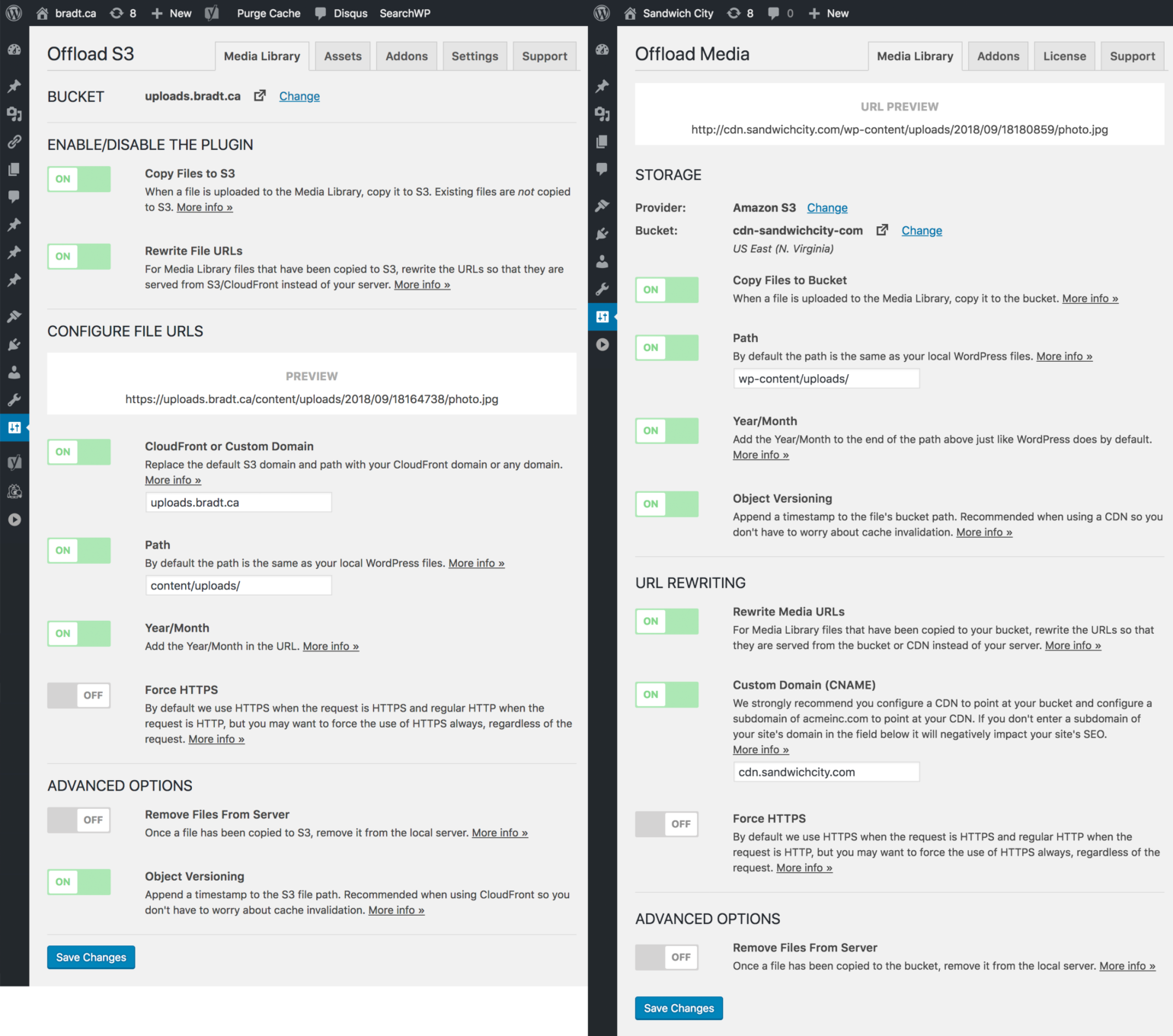
Task: Toggle Year/Month switch in Offload Media
Action: coord(667,430)
